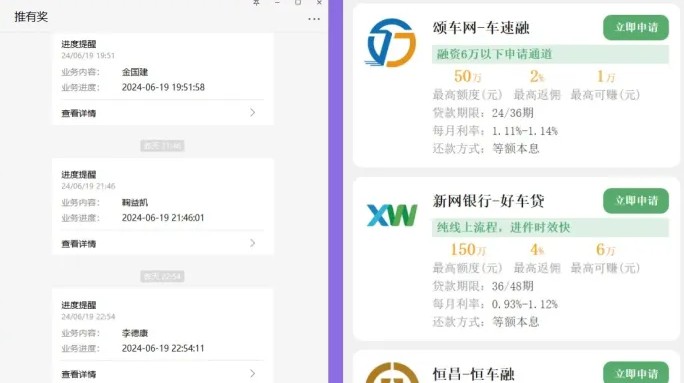Click the 推有奖 chat title

(31, 17)
